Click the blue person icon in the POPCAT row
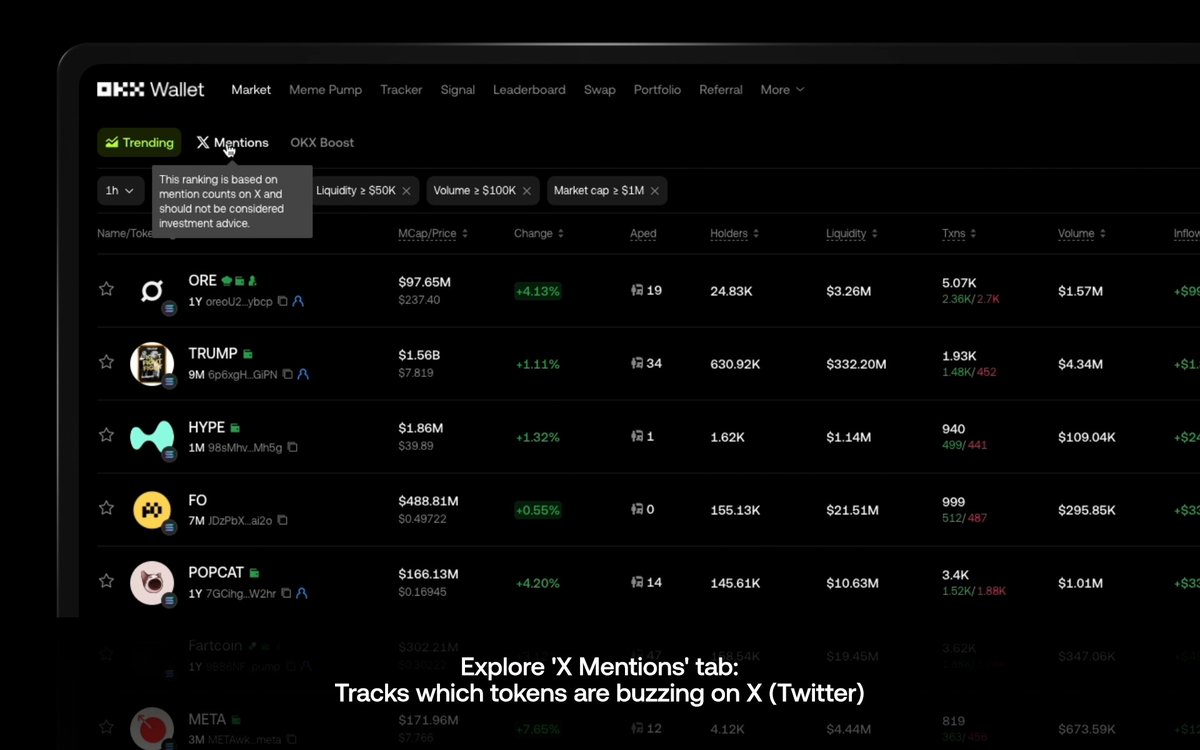Viewport: 1200px width, 750px height. (301, 593)
